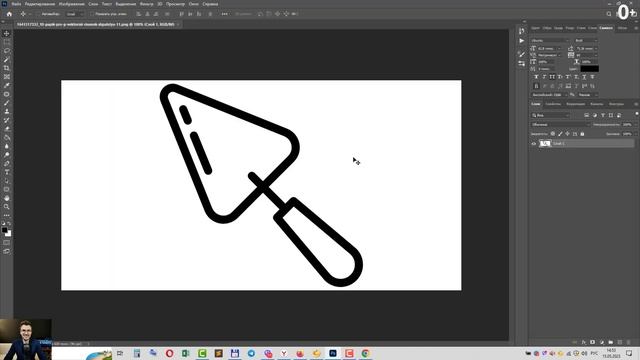The width and height of the screenshot is (640, 360).
Task: Select the Pen tool
Action: point(7,163)
